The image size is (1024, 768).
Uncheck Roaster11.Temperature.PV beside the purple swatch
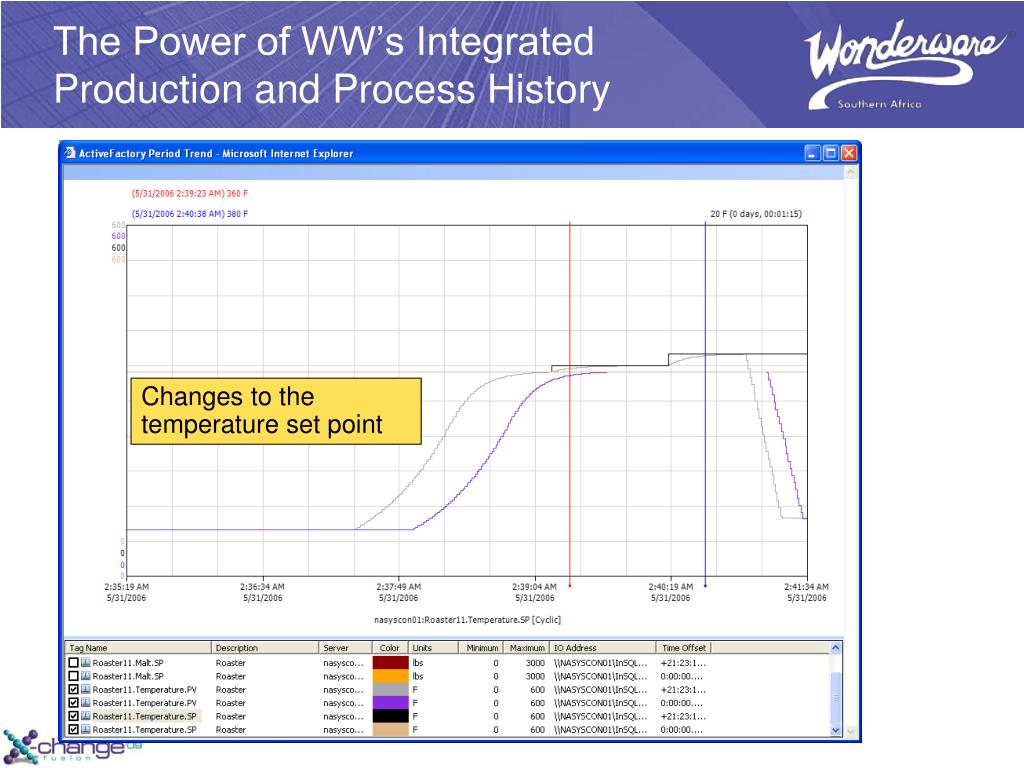(73, 703)
